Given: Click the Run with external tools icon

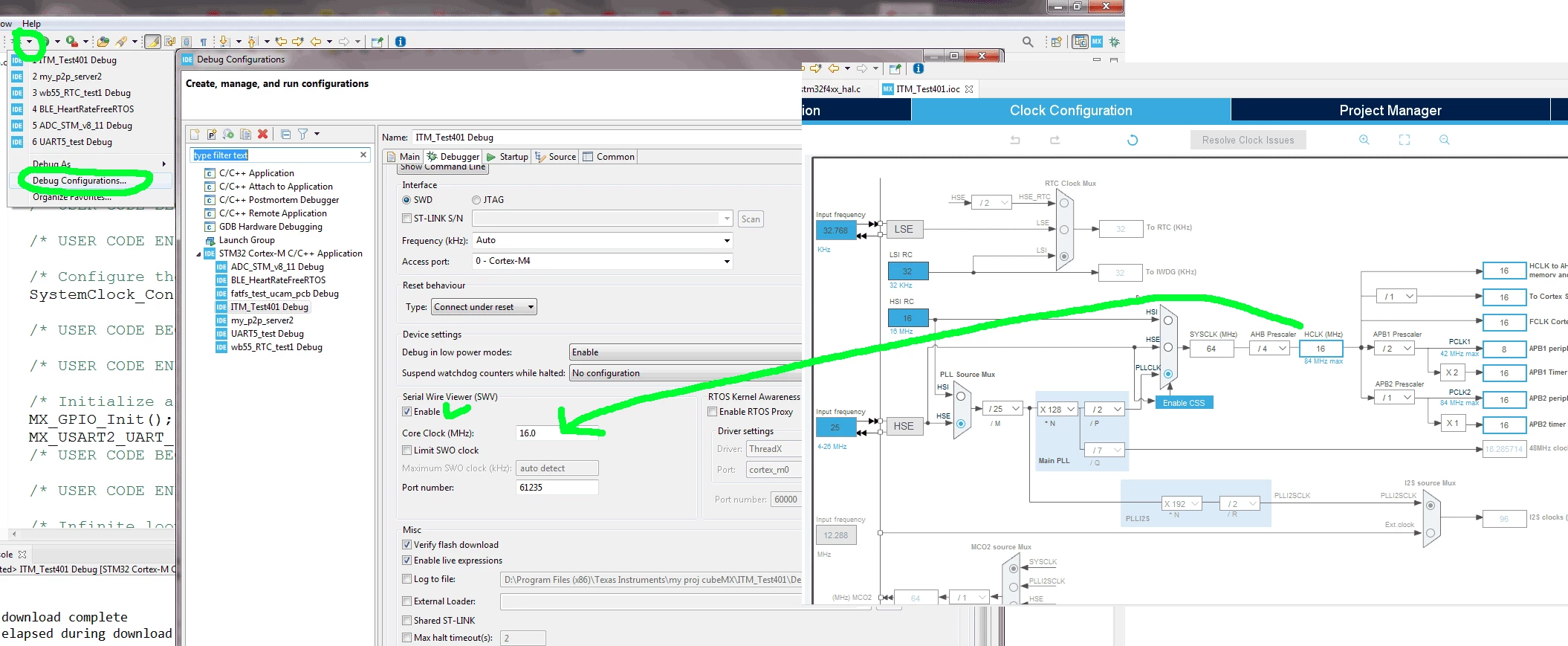Looking at the screenshot, I should pos(71,42).
